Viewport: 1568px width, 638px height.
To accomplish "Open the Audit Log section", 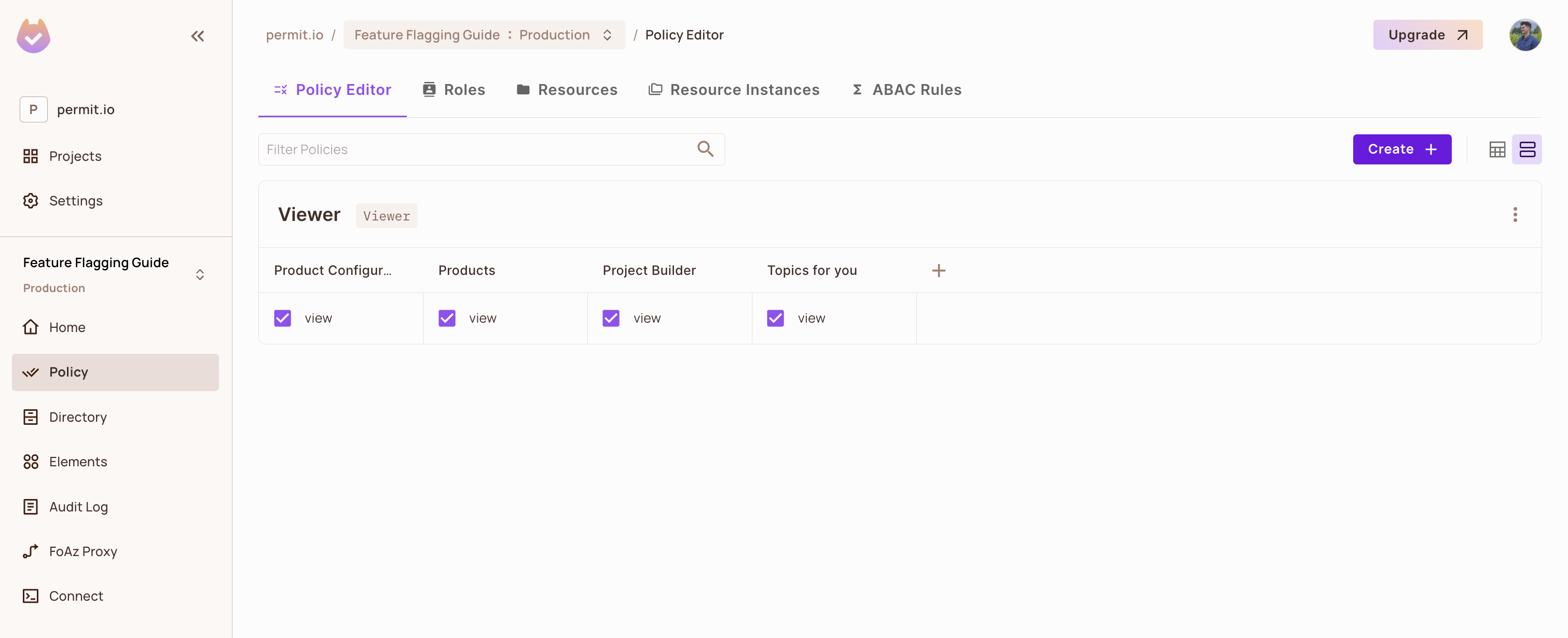I will (78, 506).
